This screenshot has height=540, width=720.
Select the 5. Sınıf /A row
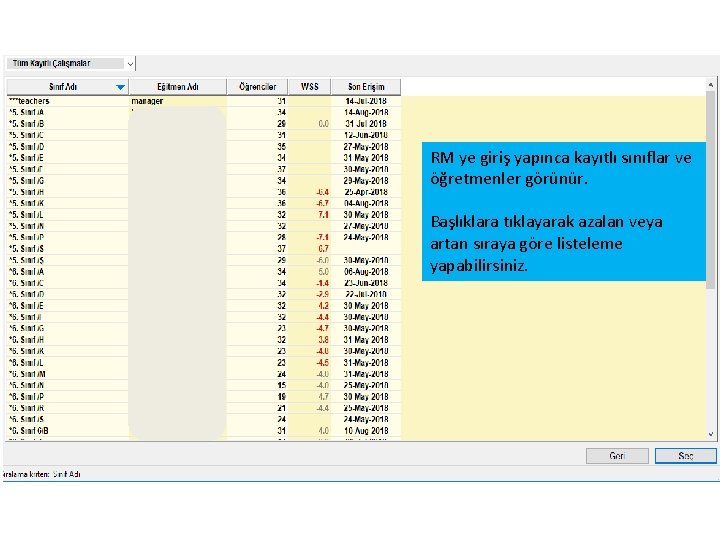coord(204,112)
